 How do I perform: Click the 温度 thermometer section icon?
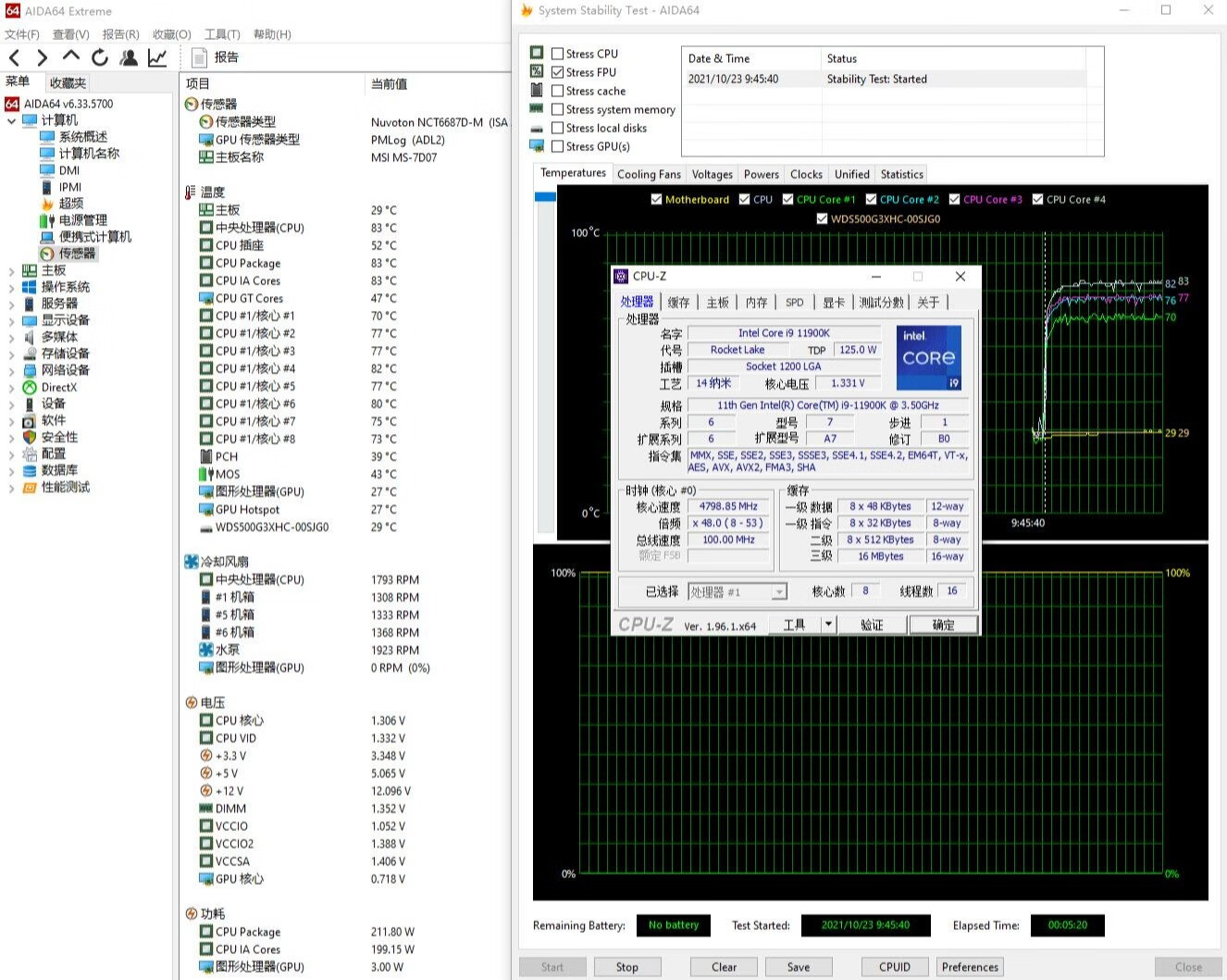click(x=191, y=192)
